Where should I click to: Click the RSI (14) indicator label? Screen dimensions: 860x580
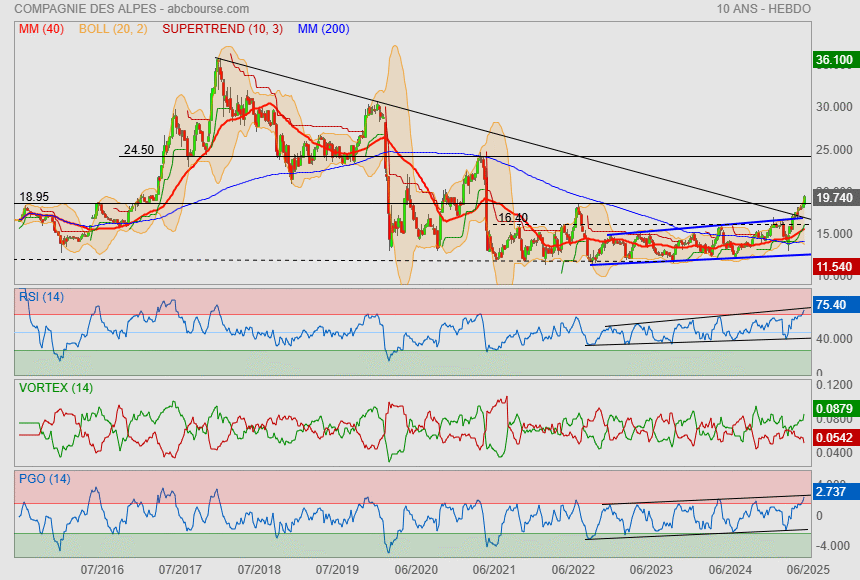pyautogui.click(x=41, y=297)
